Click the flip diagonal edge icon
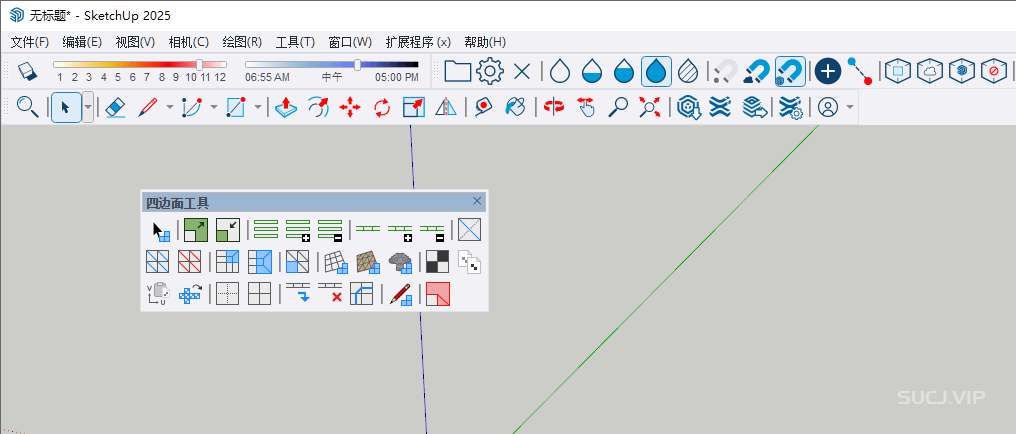This screenshot has width=1016, height=434. (x=469, y=230)
